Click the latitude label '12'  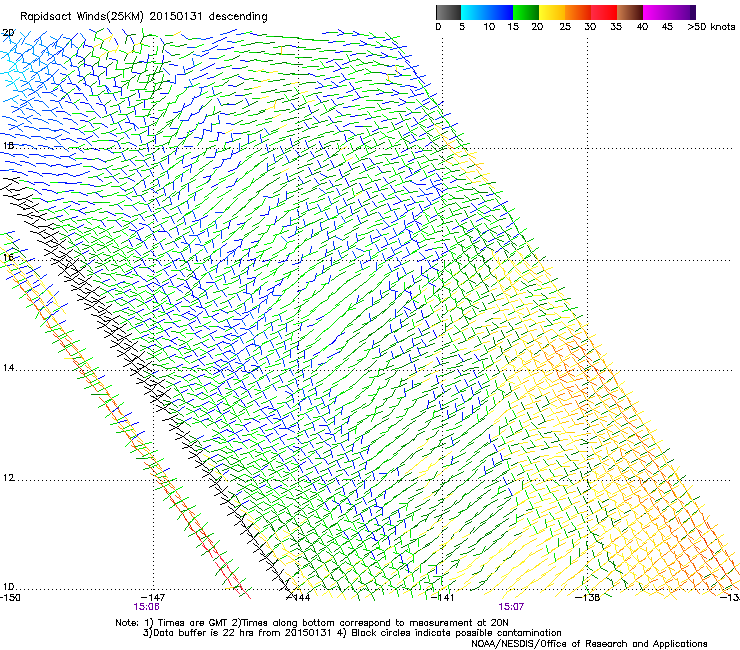point(8,478)
